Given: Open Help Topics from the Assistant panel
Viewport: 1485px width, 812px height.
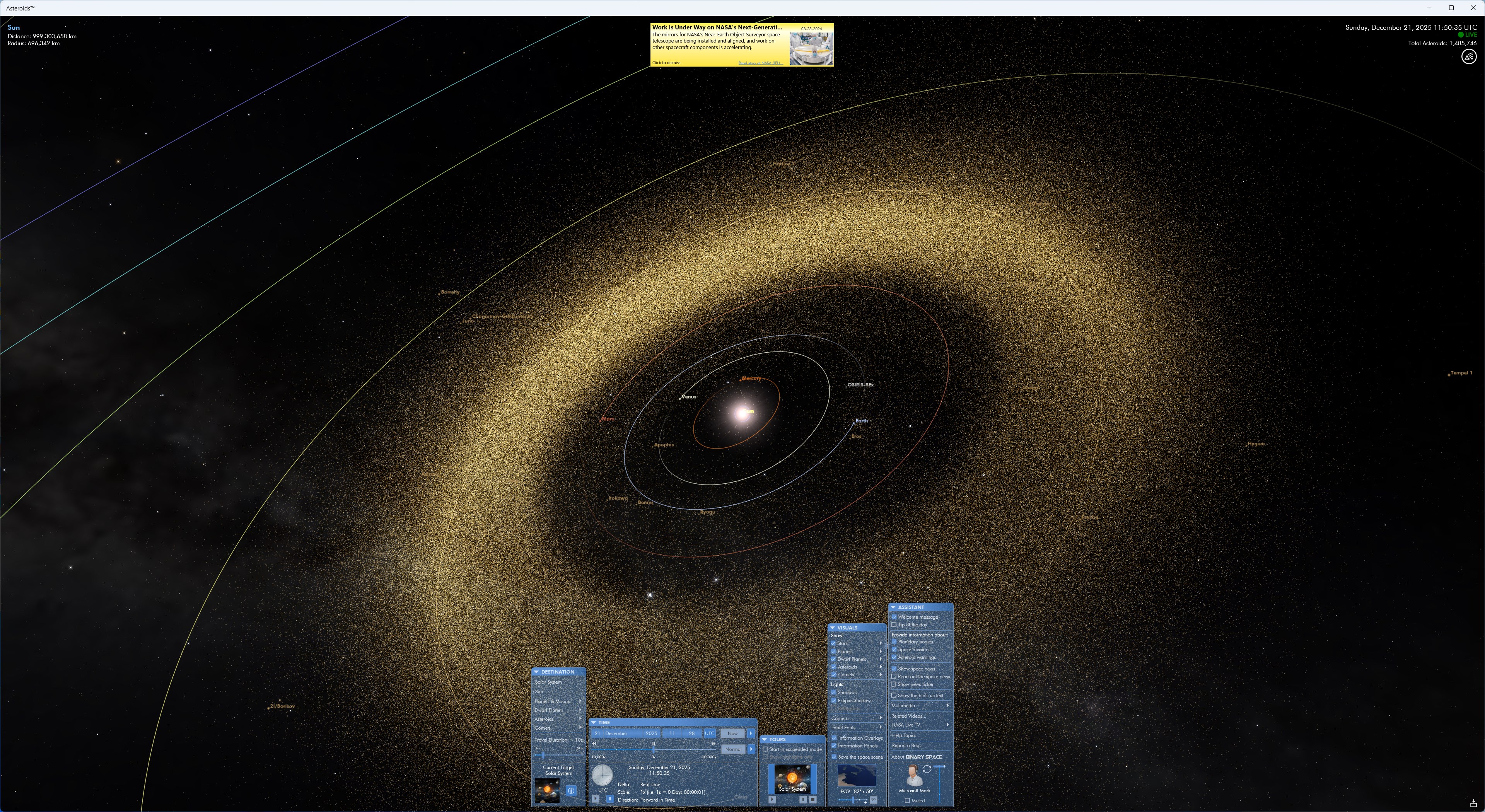Looking at the screenshot, I should point(906,735).
